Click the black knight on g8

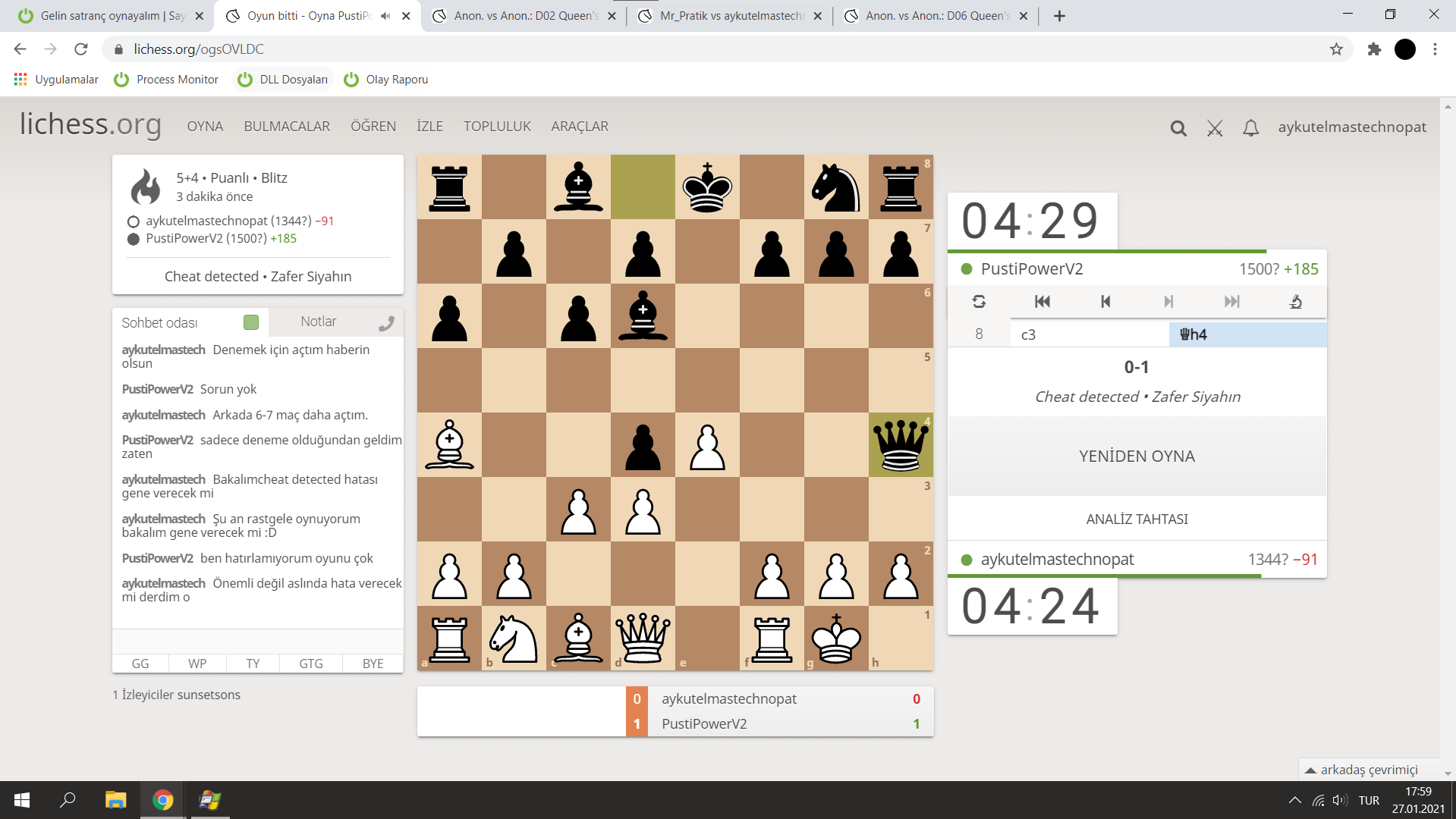tap(836, 187)
